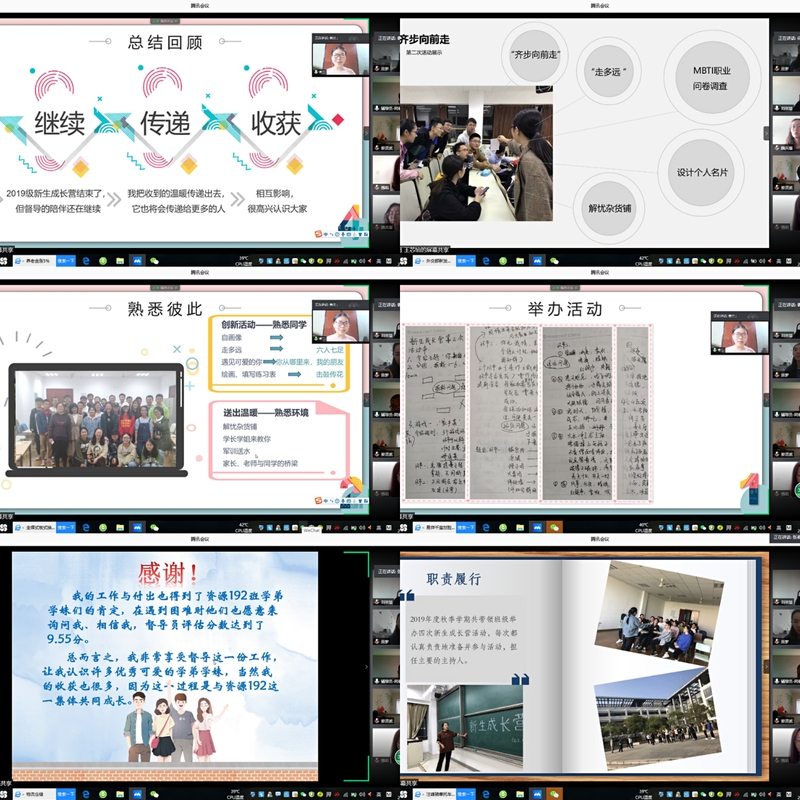Open Windows Start button under 熟悉彼此 slide

[x=4, y=527]
